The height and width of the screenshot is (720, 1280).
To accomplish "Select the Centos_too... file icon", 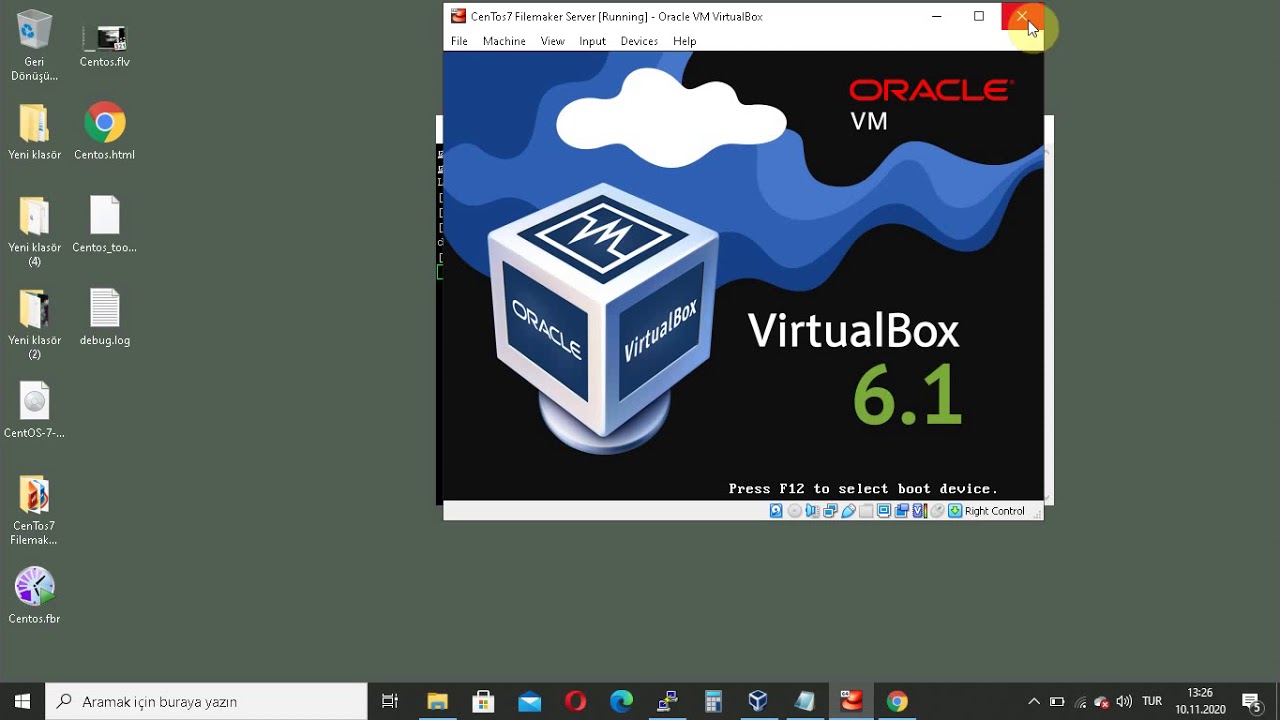I will point(105,224).
